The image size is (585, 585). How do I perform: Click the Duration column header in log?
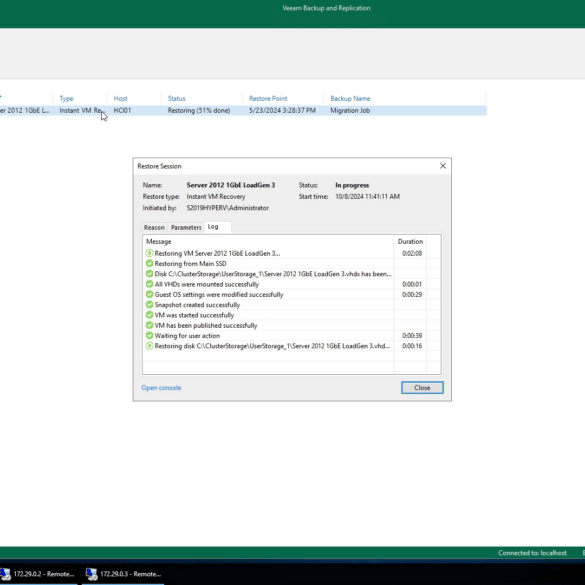[410, 241]
